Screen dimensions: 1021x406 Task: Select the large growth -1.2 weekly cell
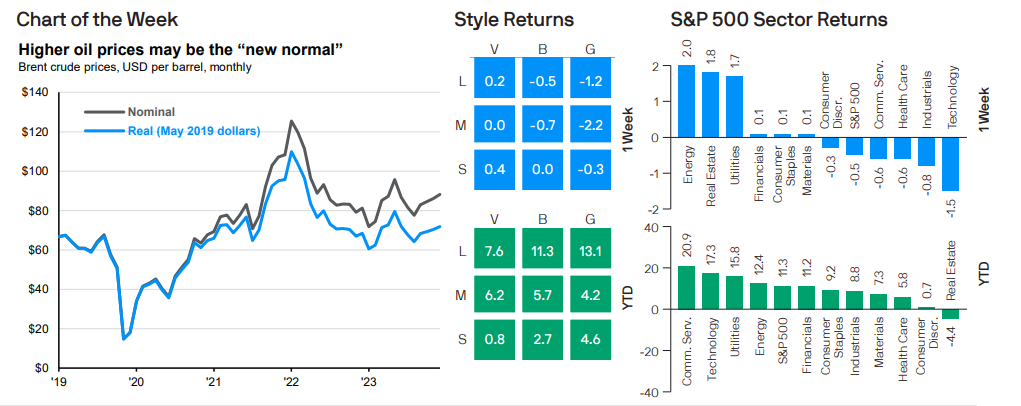[590, 81]
